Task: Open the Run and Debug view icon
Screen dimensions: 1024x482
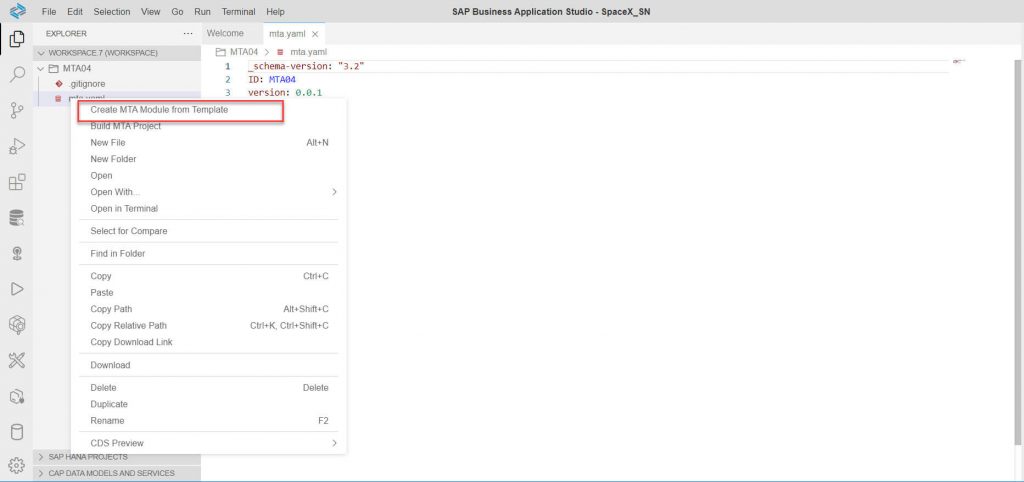Action: click(17, 146)
